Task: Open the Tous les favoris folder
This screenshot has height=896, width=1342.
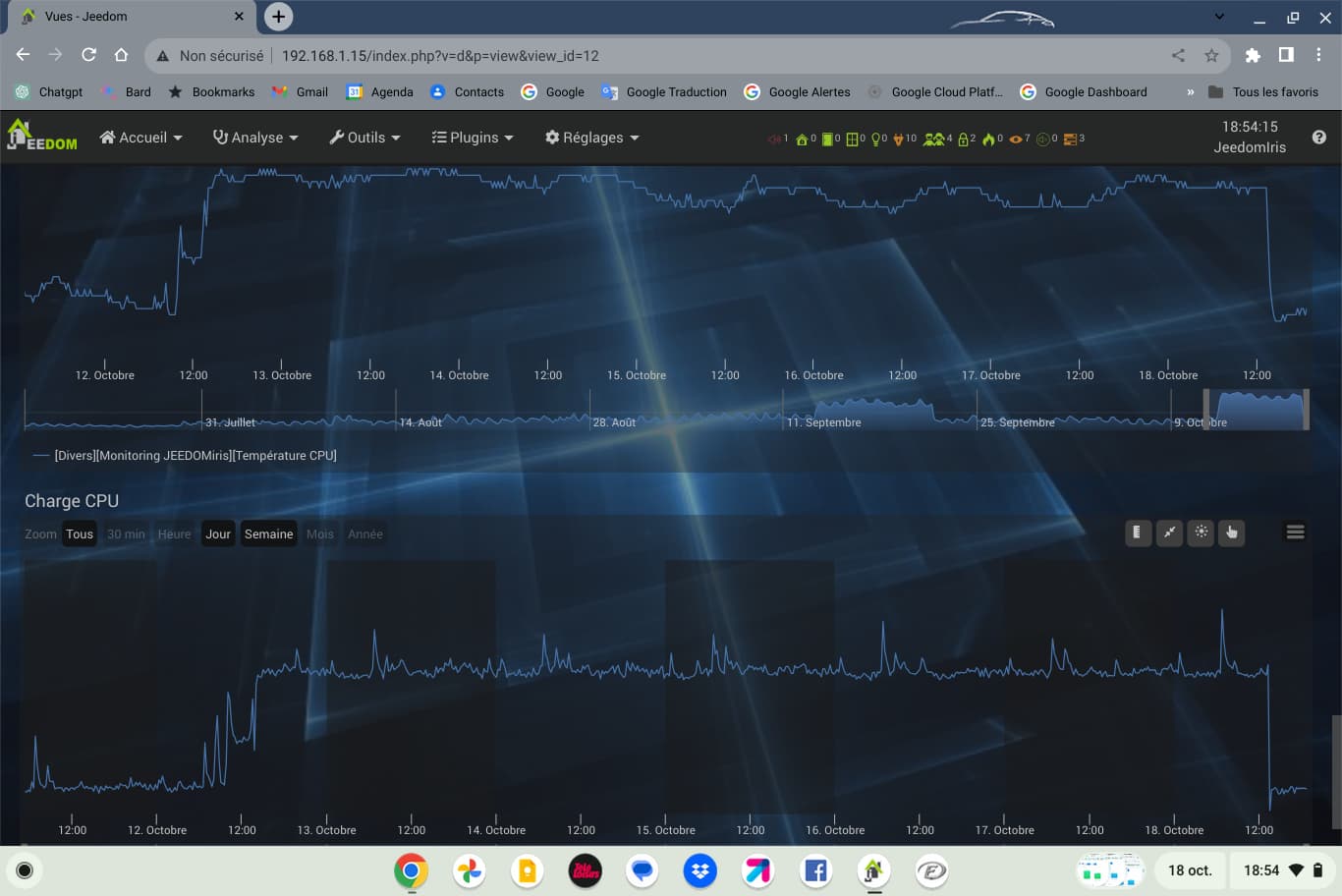Action: coord(1263,91)
